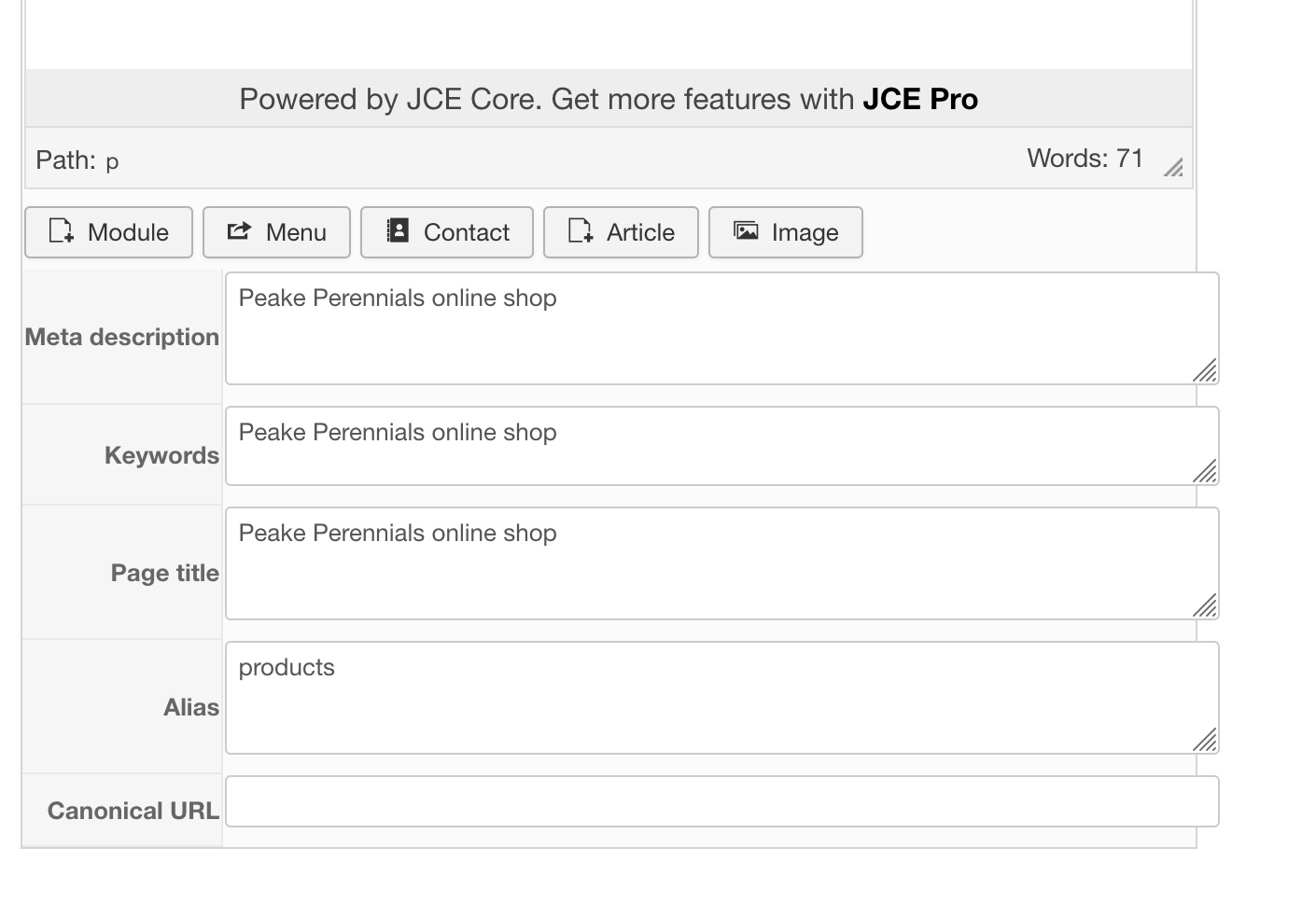Click the Contact address-book icon
The height and width of the screenshot is (903, 1316).
(x=398, y=231)
